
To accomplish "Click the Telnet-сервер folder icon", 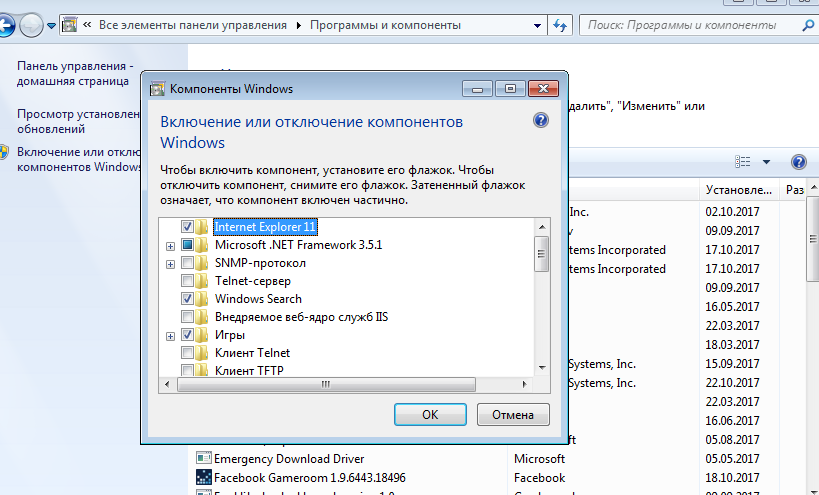I will (202, 281).
